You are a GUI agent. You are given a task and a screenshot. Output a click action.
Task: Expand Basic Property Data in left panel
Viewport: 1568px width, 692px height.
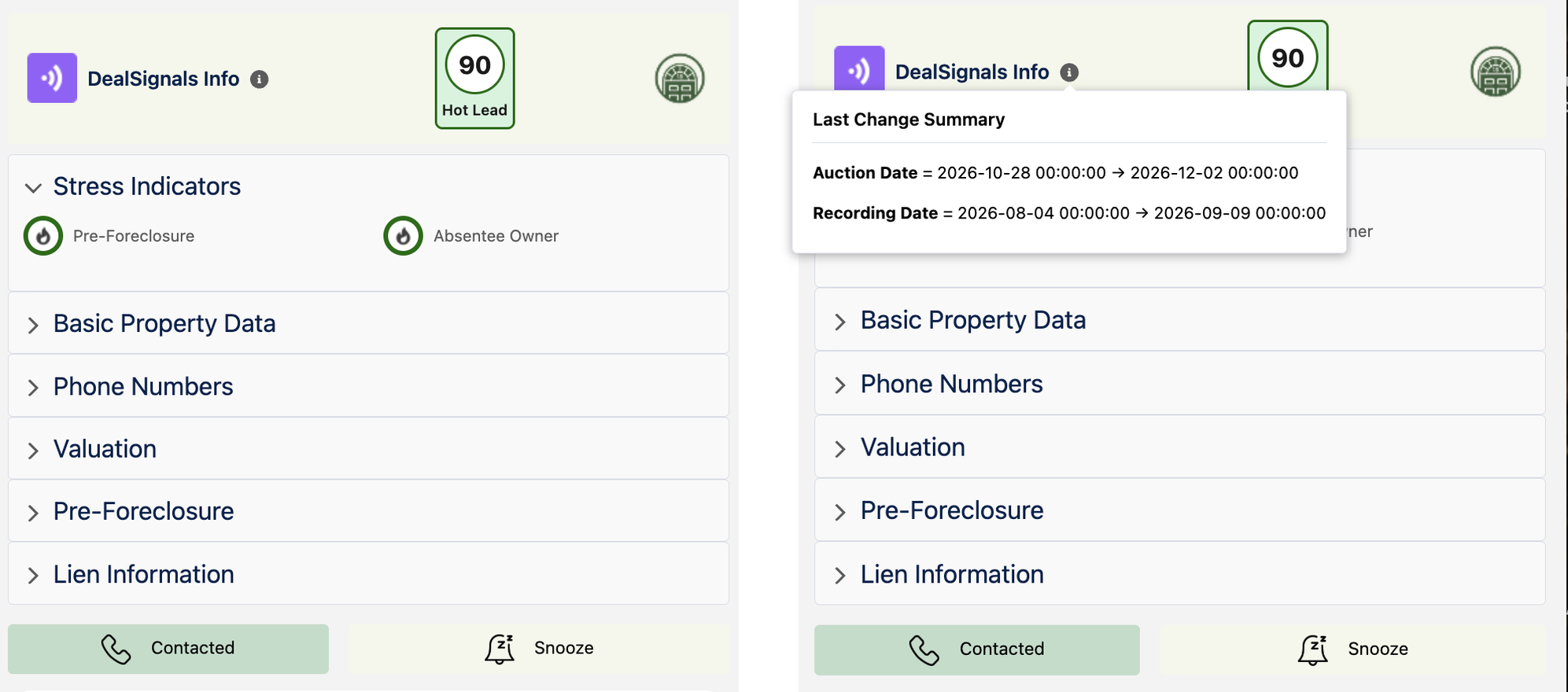click(x=368, y=324)
